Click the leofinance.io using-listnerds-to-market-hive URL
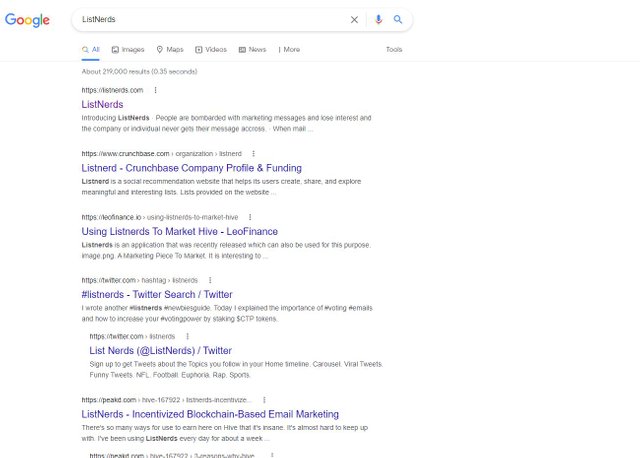 click(x=160, y=217)
